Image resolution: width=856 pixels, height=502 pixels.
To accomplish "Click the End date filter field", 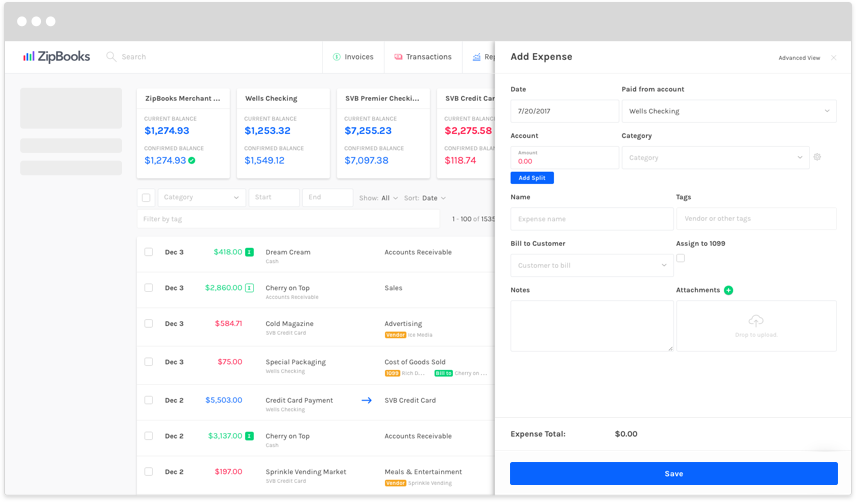I will (x=328, y=198).
